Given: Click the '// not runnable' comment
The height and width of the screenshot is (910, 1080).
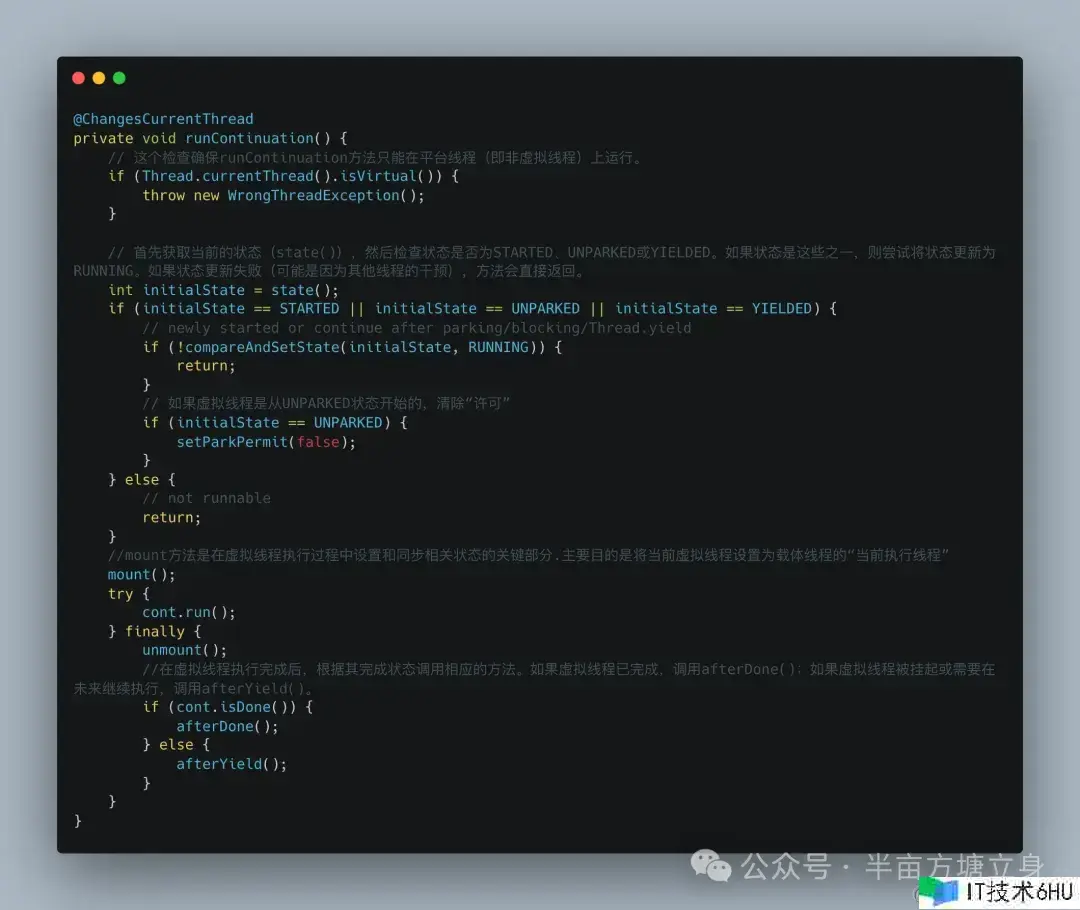Looking at the screenshot, I should pos(206,498).
